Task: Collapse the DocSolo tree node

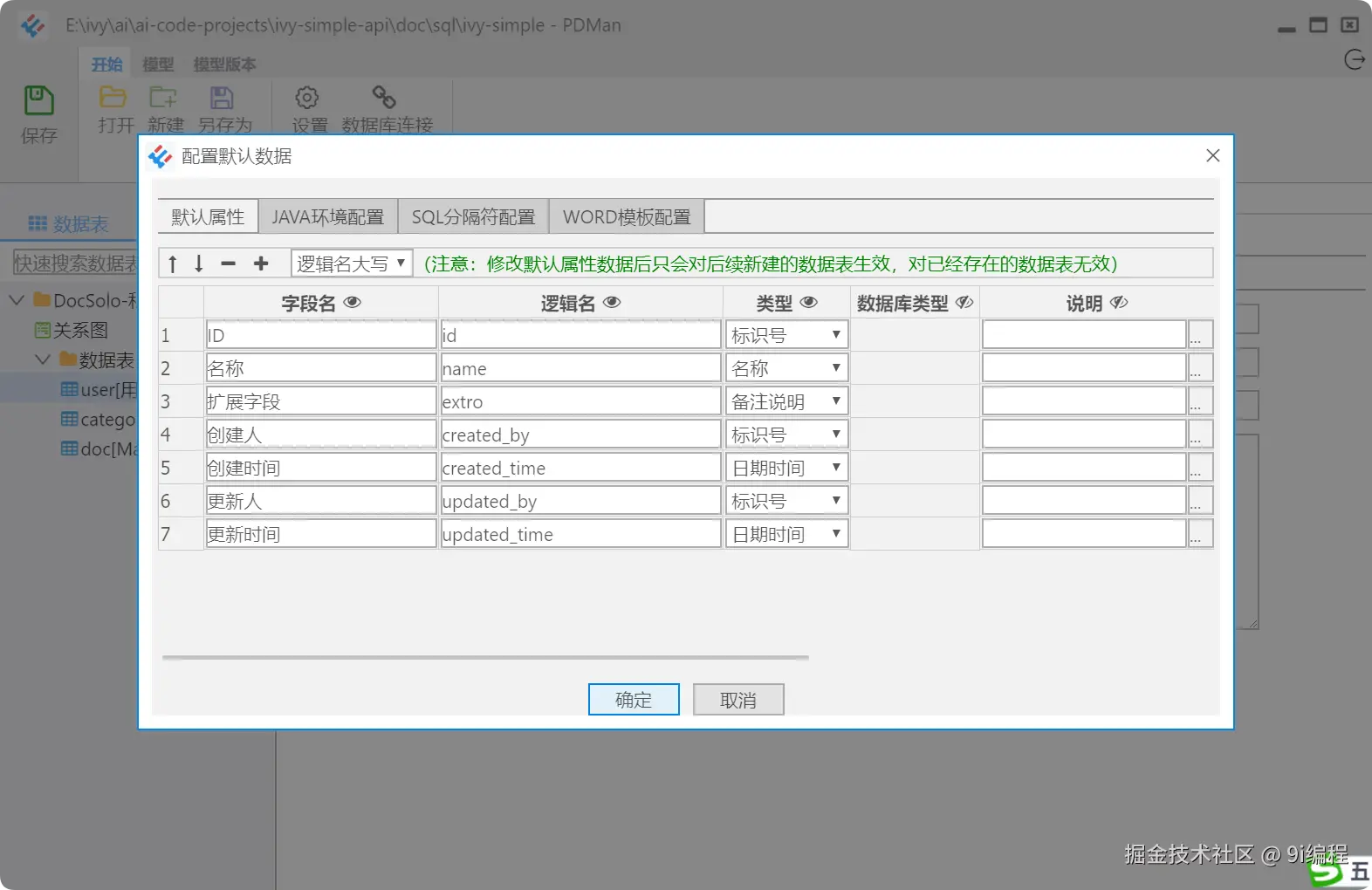Action: point(17,300)
